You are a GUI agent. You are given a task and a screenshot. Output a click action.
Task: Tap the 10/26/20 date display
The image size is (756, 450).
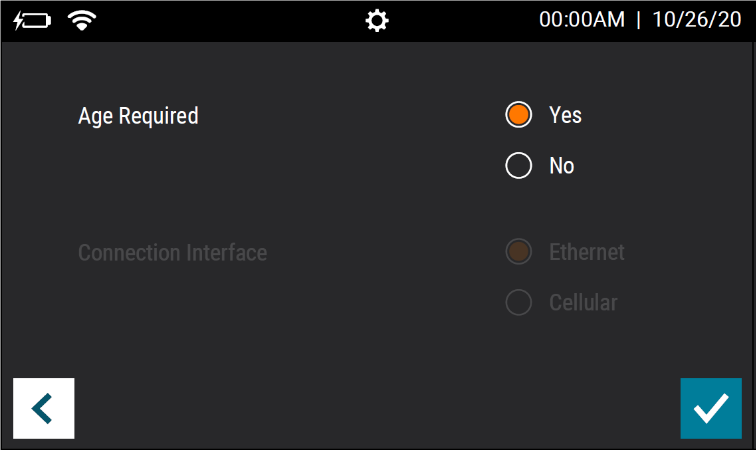[697, 20]
